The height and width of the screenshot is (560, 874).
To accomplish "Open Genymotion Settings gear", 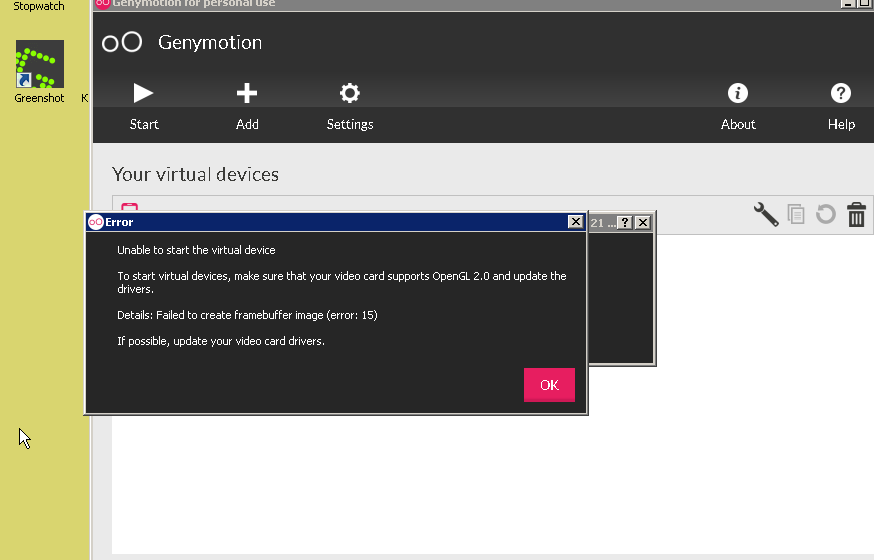I will (349, 93).
